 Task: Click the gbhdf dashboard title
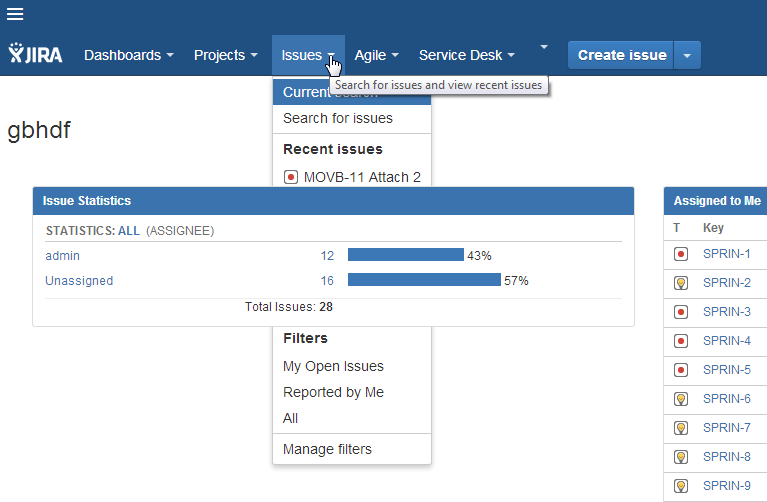coord(39,131)
